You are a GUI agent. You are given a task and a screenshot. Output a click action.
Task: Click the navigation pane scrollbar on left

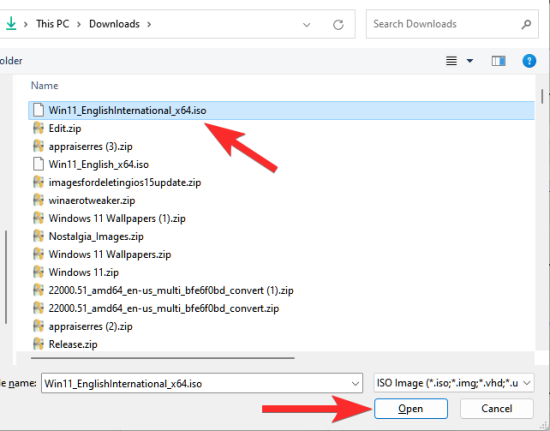point(6,277)
